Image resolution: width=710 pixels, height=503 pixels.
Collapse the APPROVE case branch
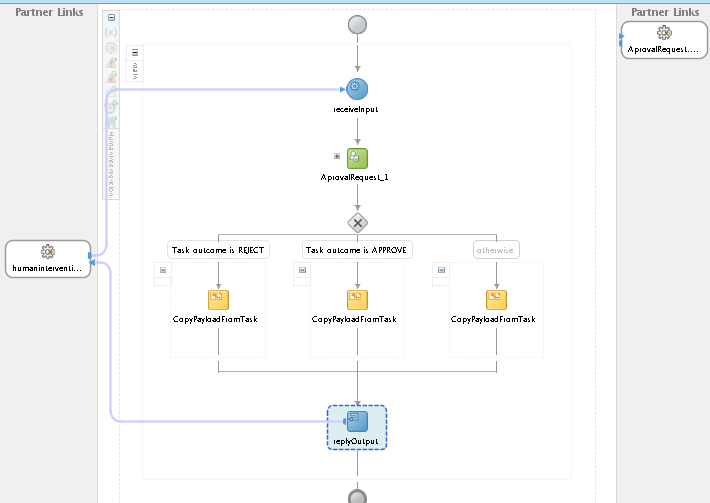coord(302,270)
